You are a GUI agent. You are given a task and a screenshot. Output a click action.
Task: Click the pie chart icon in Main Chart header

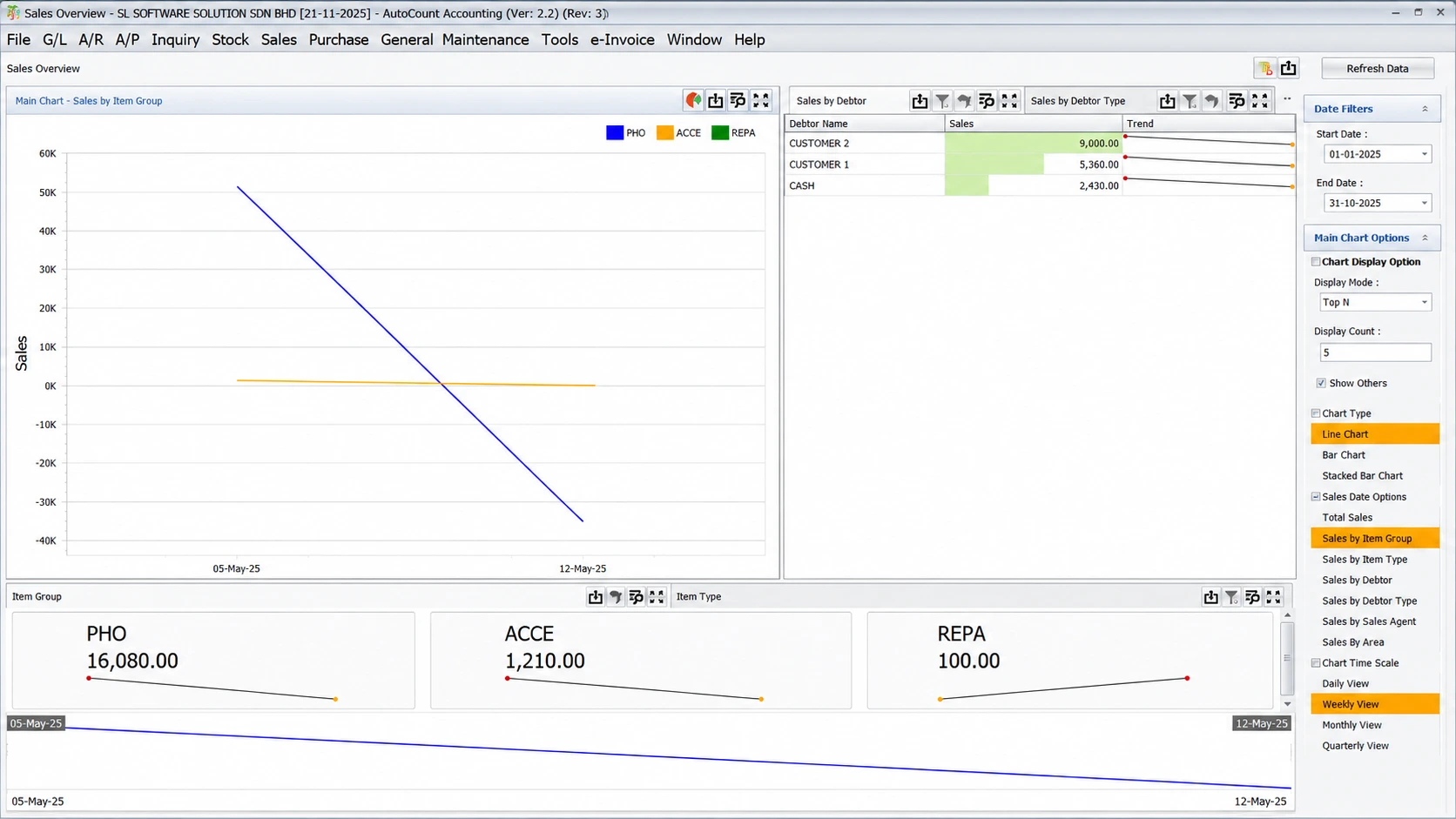click(693, 100)
